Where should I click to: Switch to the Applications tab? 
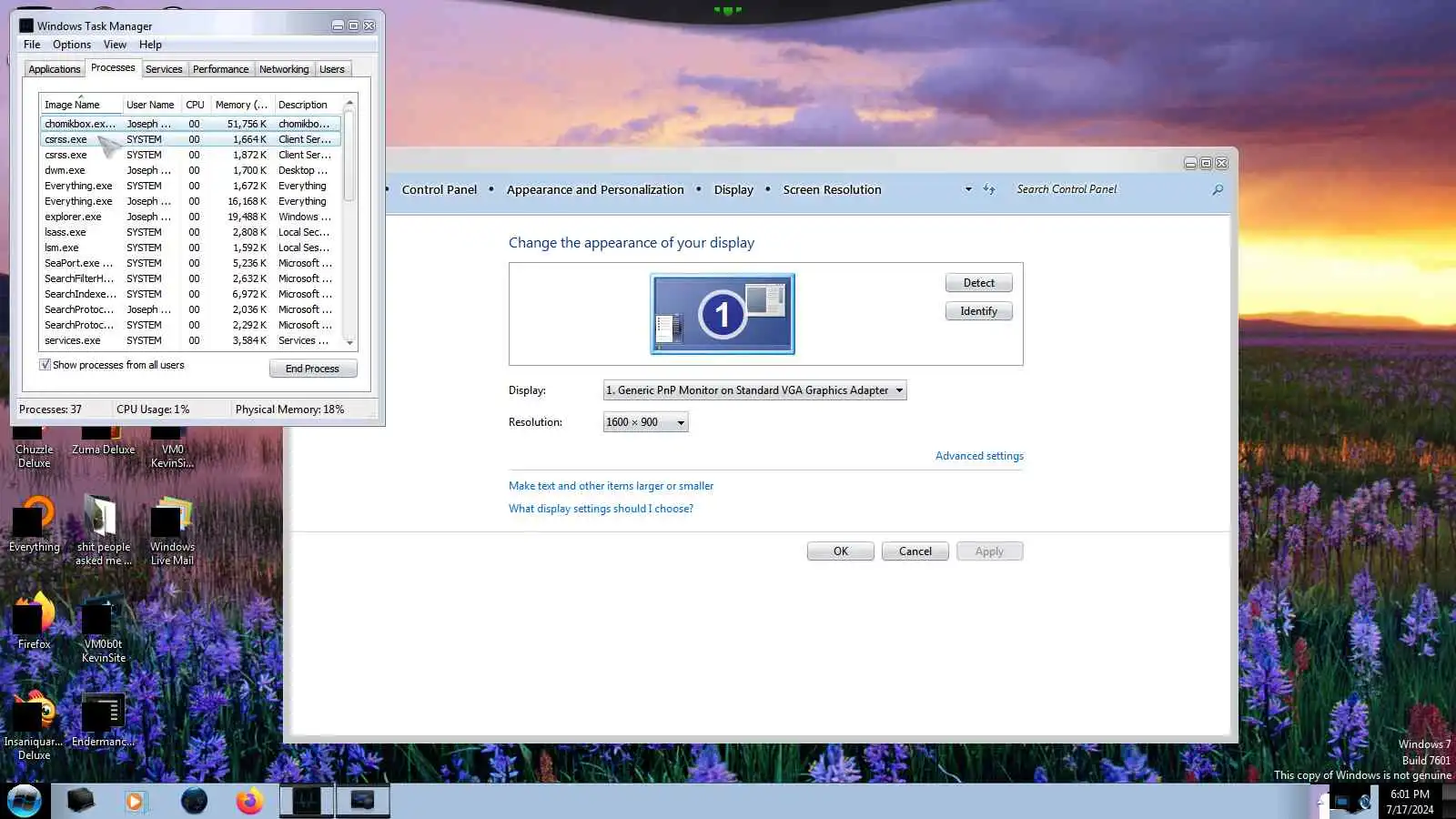(x=55, y=69)
